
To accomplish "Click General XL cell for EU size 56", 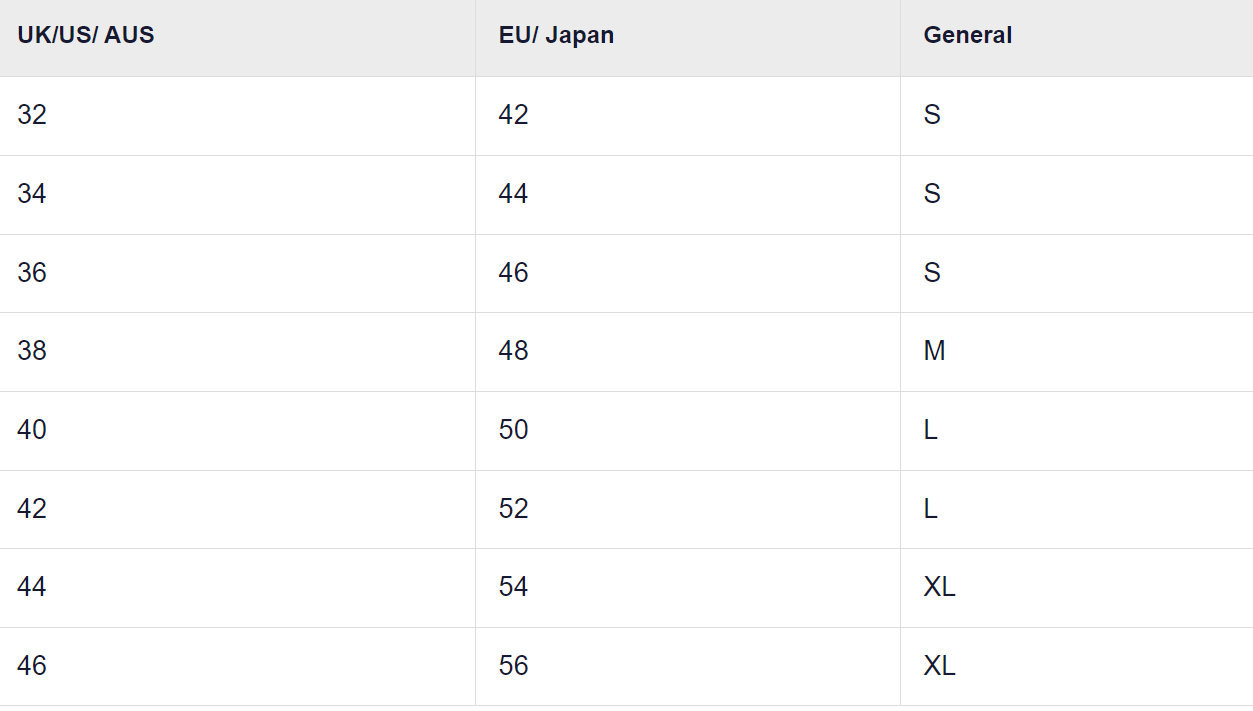I will [939, 666].
